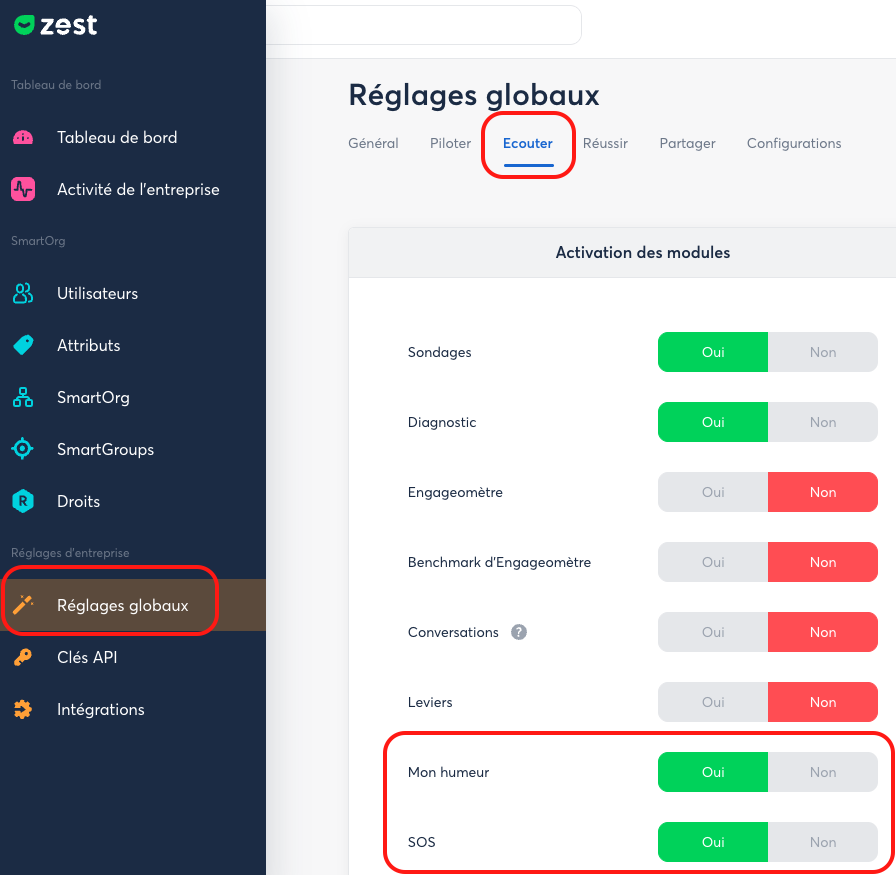Click the Clés API key icon
This screenshot has width=896, height=875.
(x=23, y=658)
